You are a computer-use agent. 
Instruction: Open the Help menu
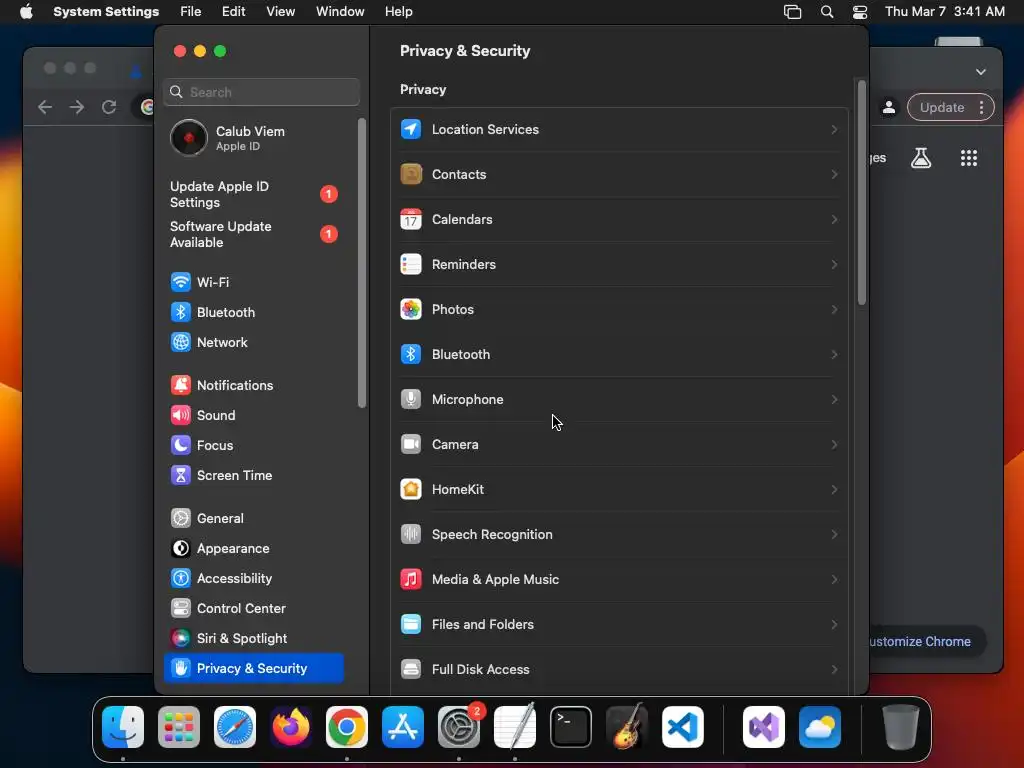coord(398,12)
